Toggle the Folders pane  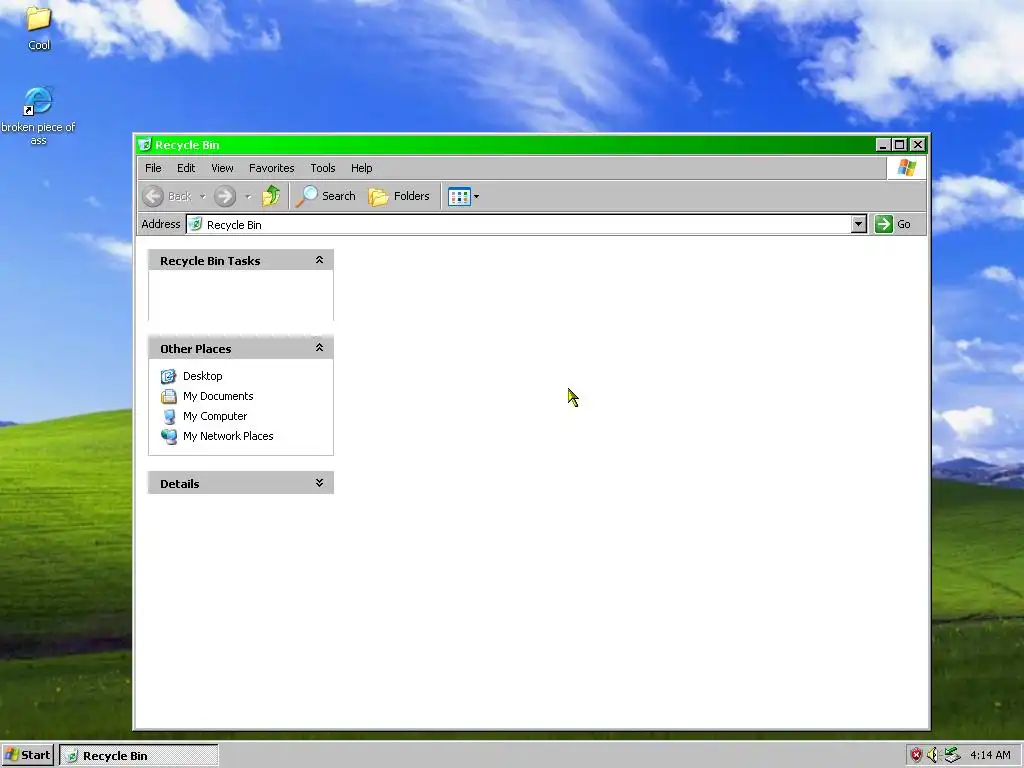[398, 196]
